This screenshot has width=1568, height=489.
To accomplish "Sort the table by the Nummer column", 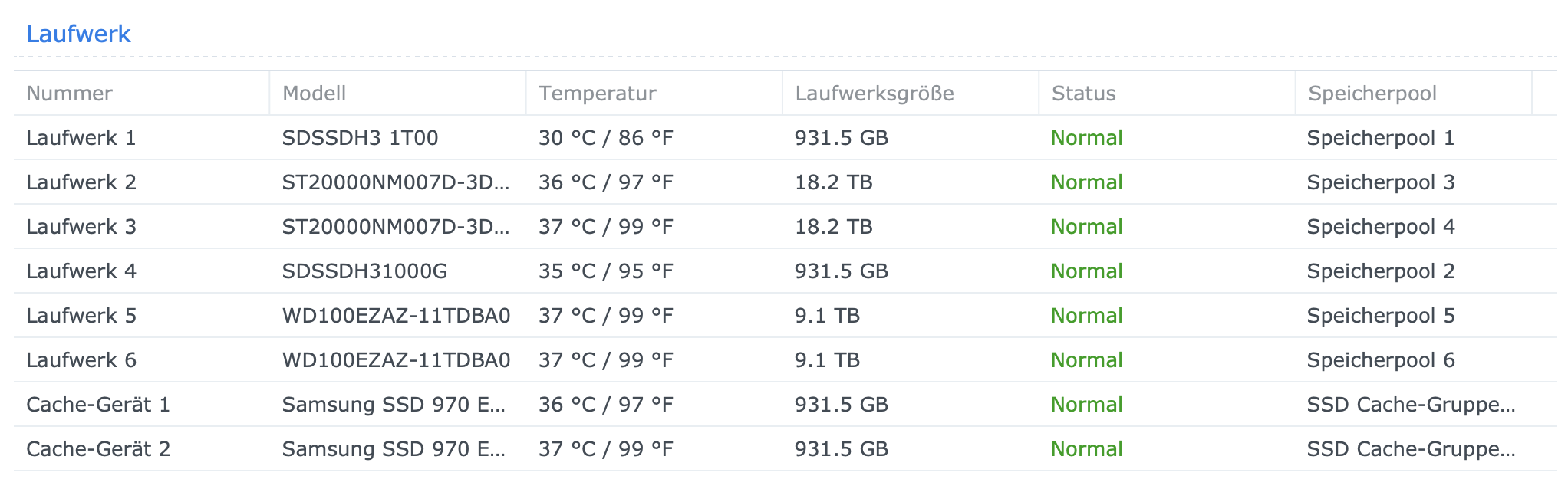I will 68,94.
